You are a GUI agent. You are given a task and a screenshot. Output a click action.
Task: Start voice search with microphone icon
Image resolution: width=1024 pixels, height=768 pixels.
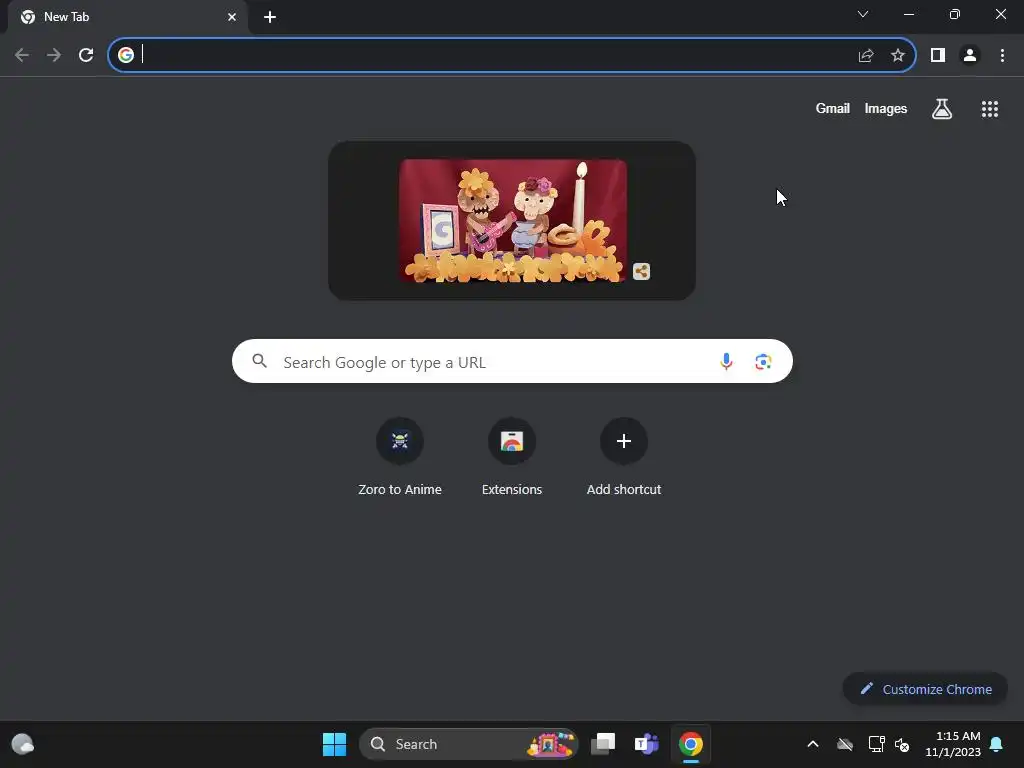[726, 361]
